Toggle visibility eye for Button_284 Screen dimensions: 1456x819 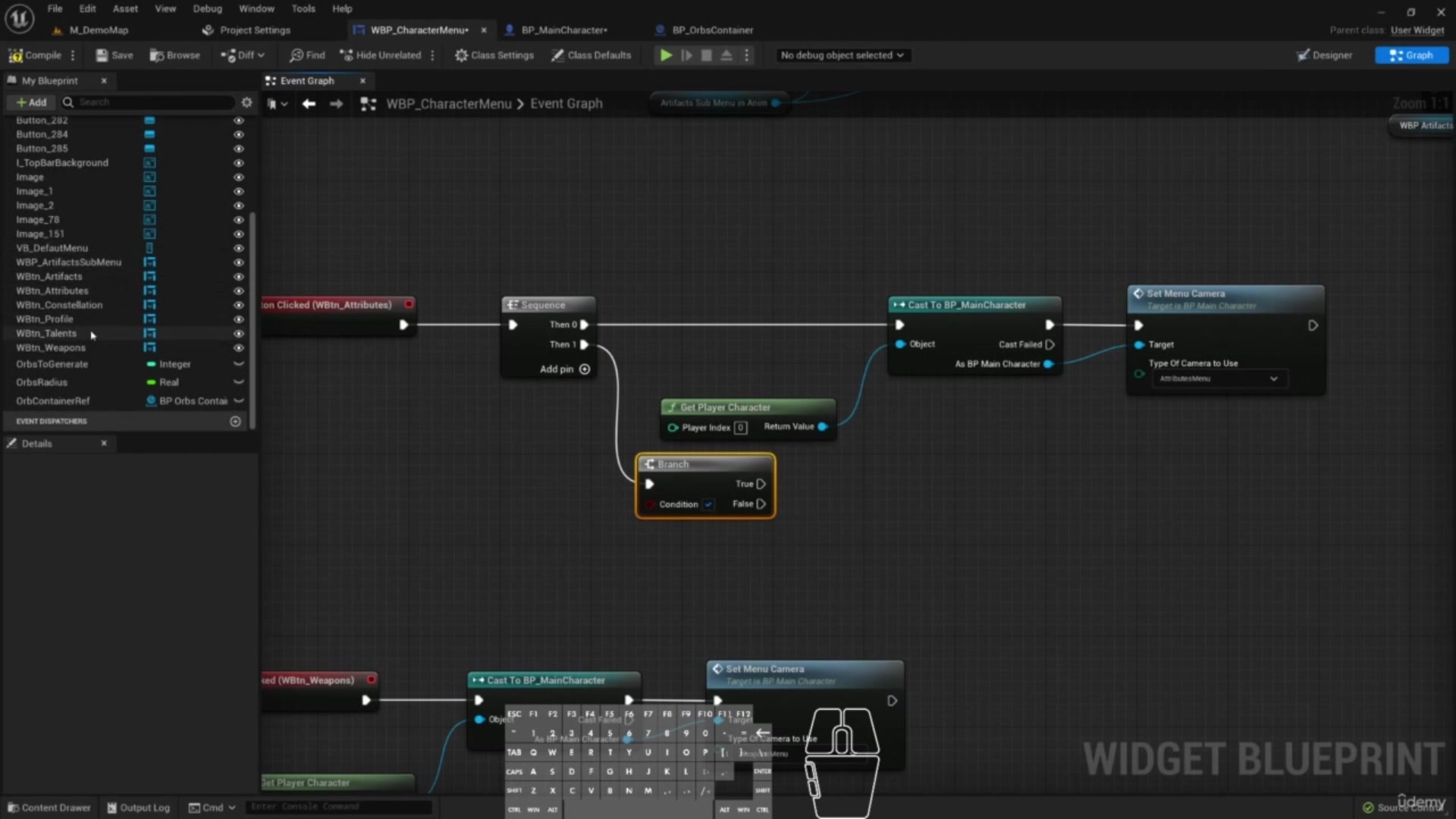tap(238, 134)
